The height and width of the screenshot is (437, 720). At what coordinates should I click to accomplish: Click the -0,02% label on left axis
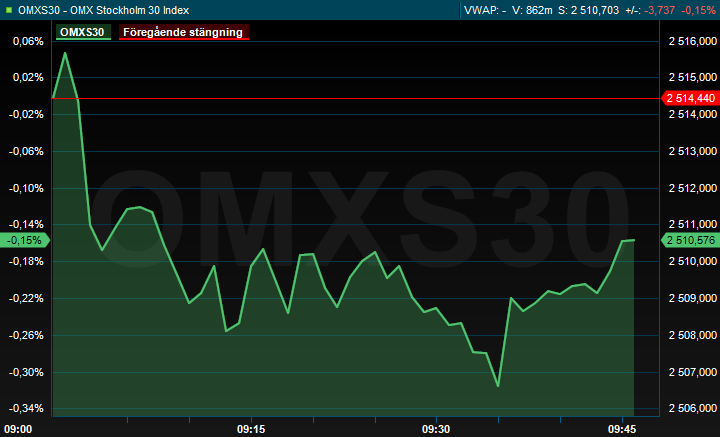pyautogui.click(x=26, y=114)
